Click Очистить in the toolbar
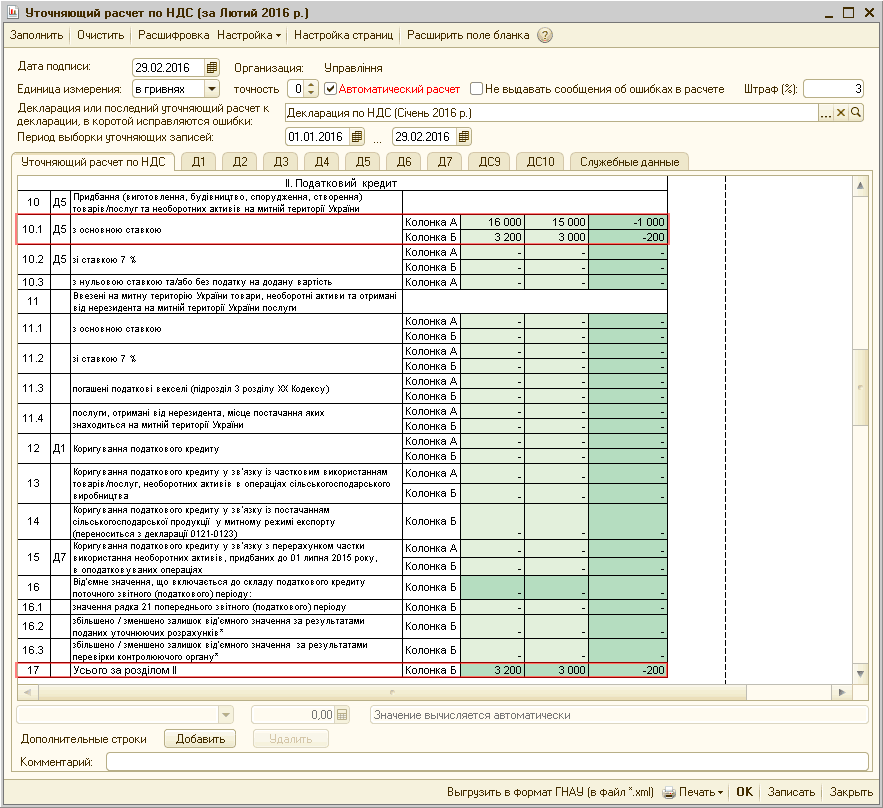Viewport: 883px width, 808px height. pyautogui.click(x=101, y=35)
